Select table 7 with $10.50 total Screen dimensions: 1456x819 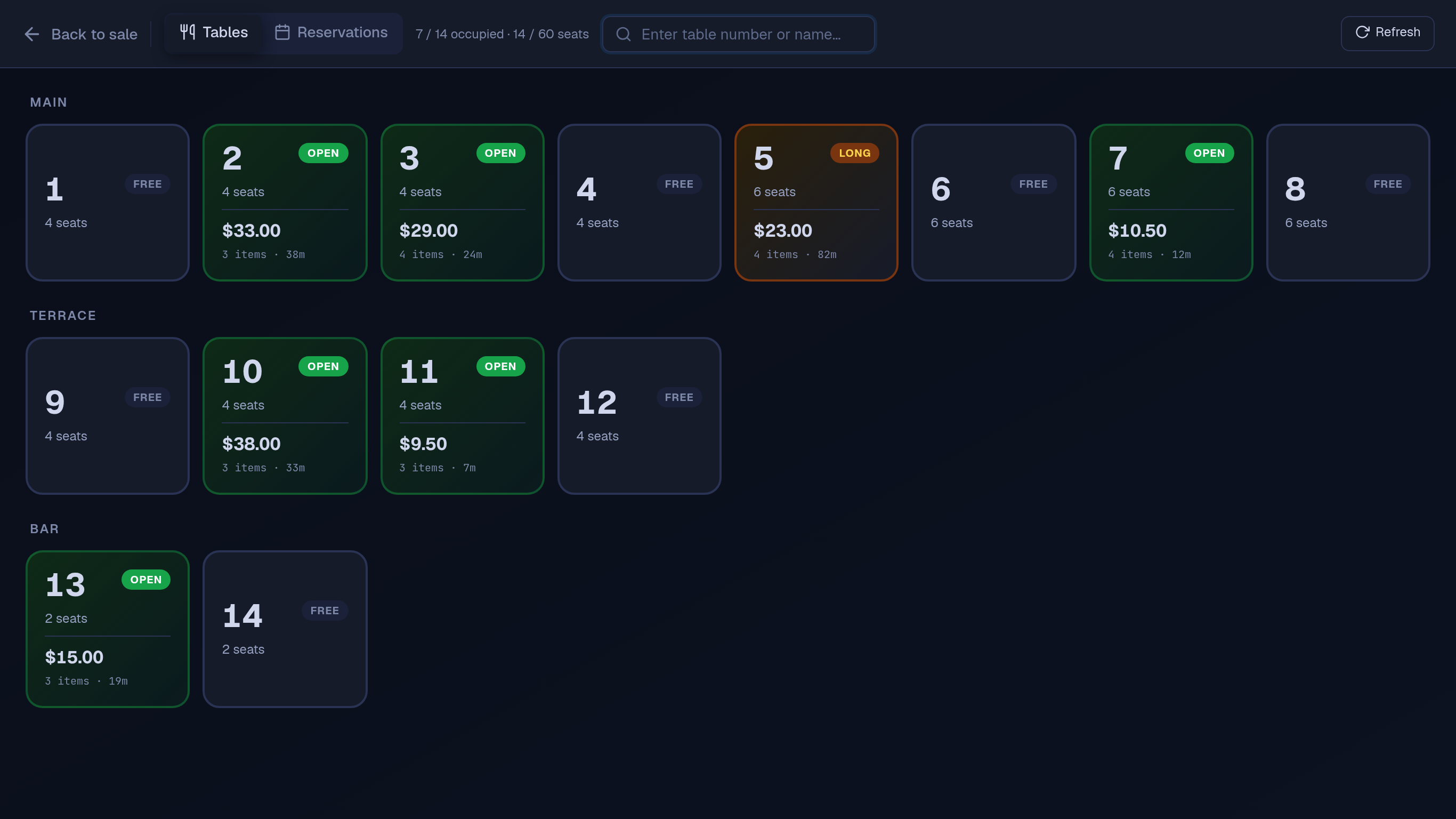[1171, 203]
